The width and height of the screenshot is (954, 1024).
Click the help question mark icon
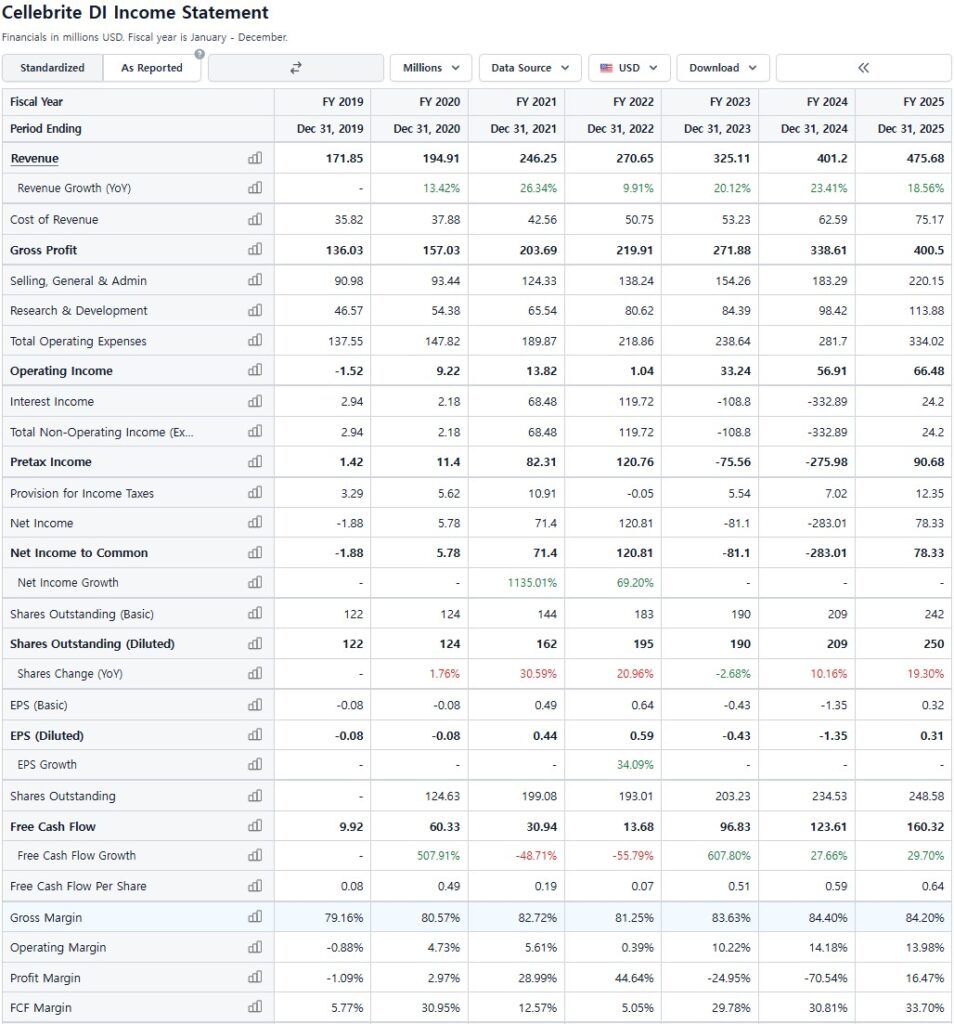coord(199,54)
